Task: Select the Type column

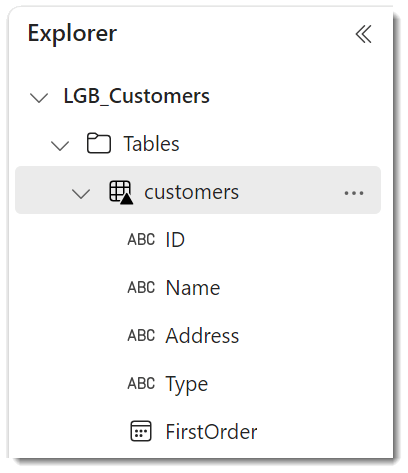Action: click(187, 384)
